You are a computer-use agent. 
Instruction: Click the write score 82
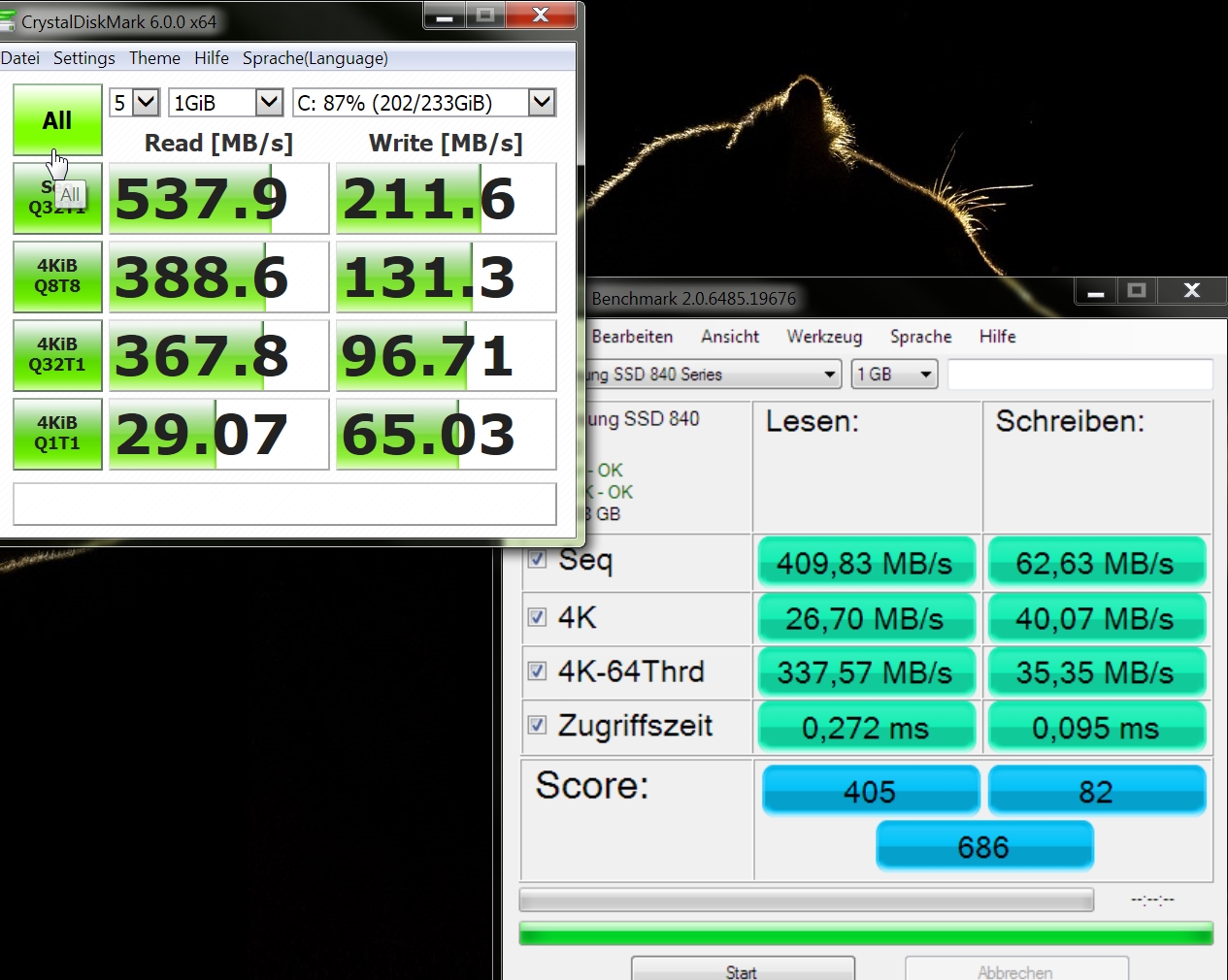1096,791
